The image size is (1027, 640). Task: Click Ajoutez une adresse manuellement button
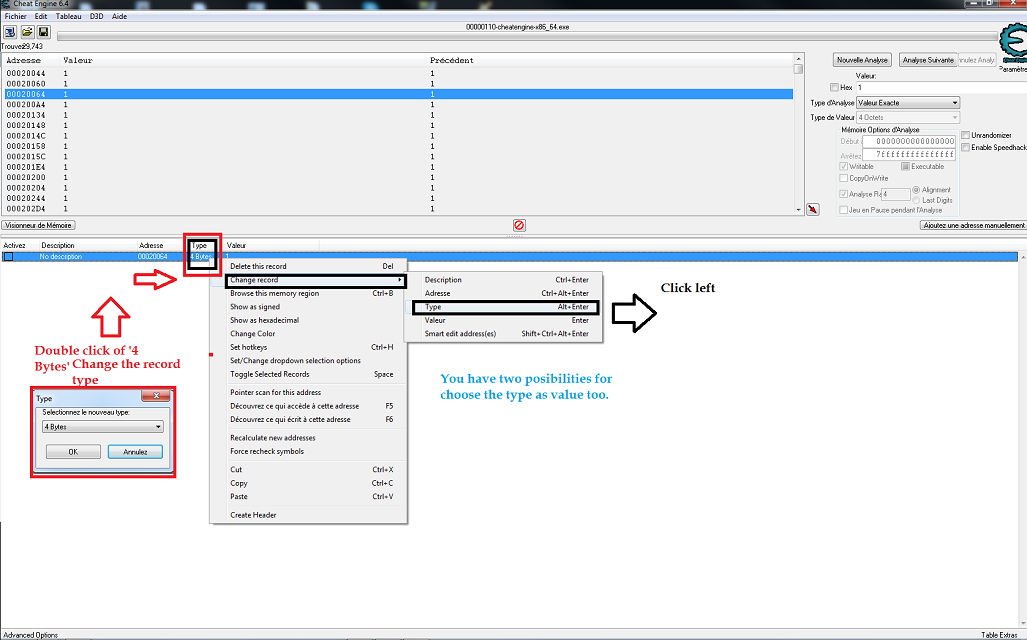[972, 226]
